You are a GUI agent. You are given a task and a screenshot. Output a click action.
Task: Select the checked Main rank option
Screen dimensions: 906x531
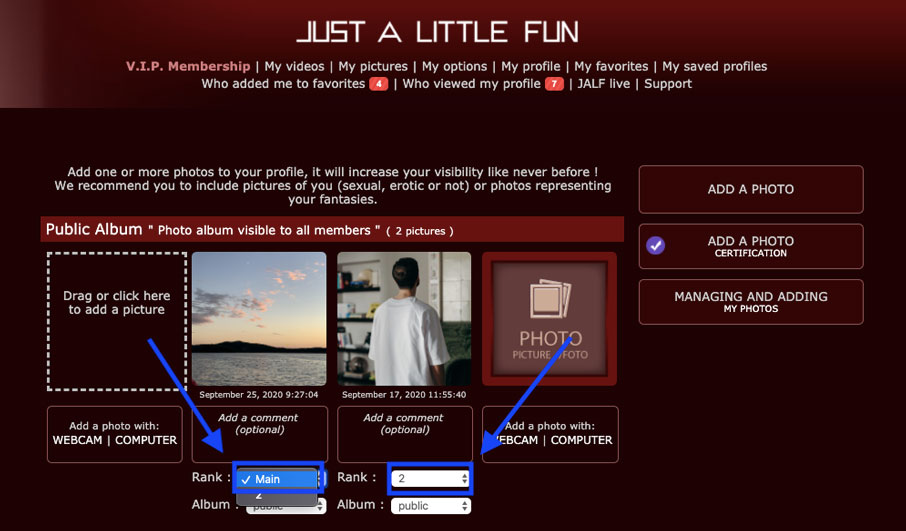tap(277, 479)
